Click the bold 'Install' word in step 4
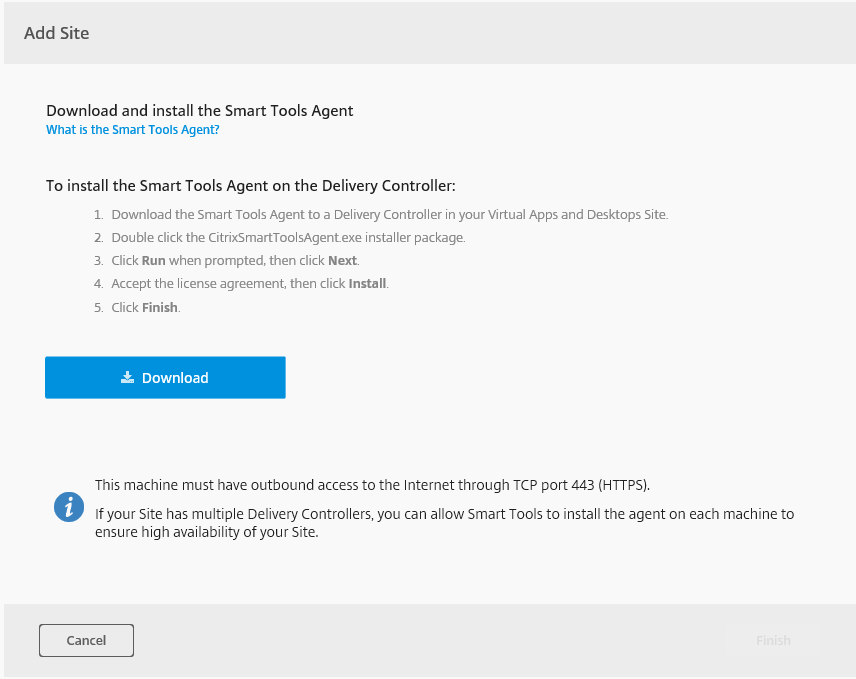This screenshot has height=679, width=856. 367,284
